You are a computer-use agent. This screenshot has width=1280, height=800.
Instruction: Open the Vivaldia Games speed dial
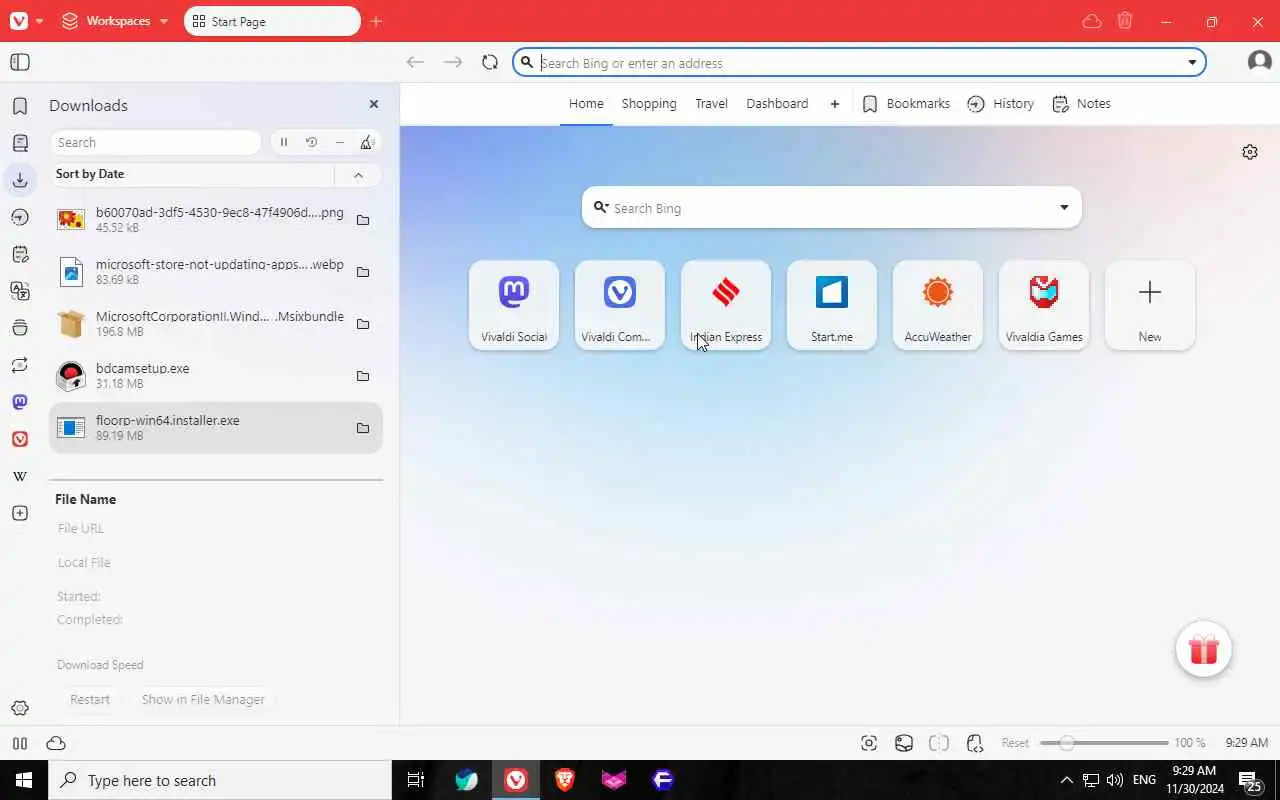click(1044, 305)
